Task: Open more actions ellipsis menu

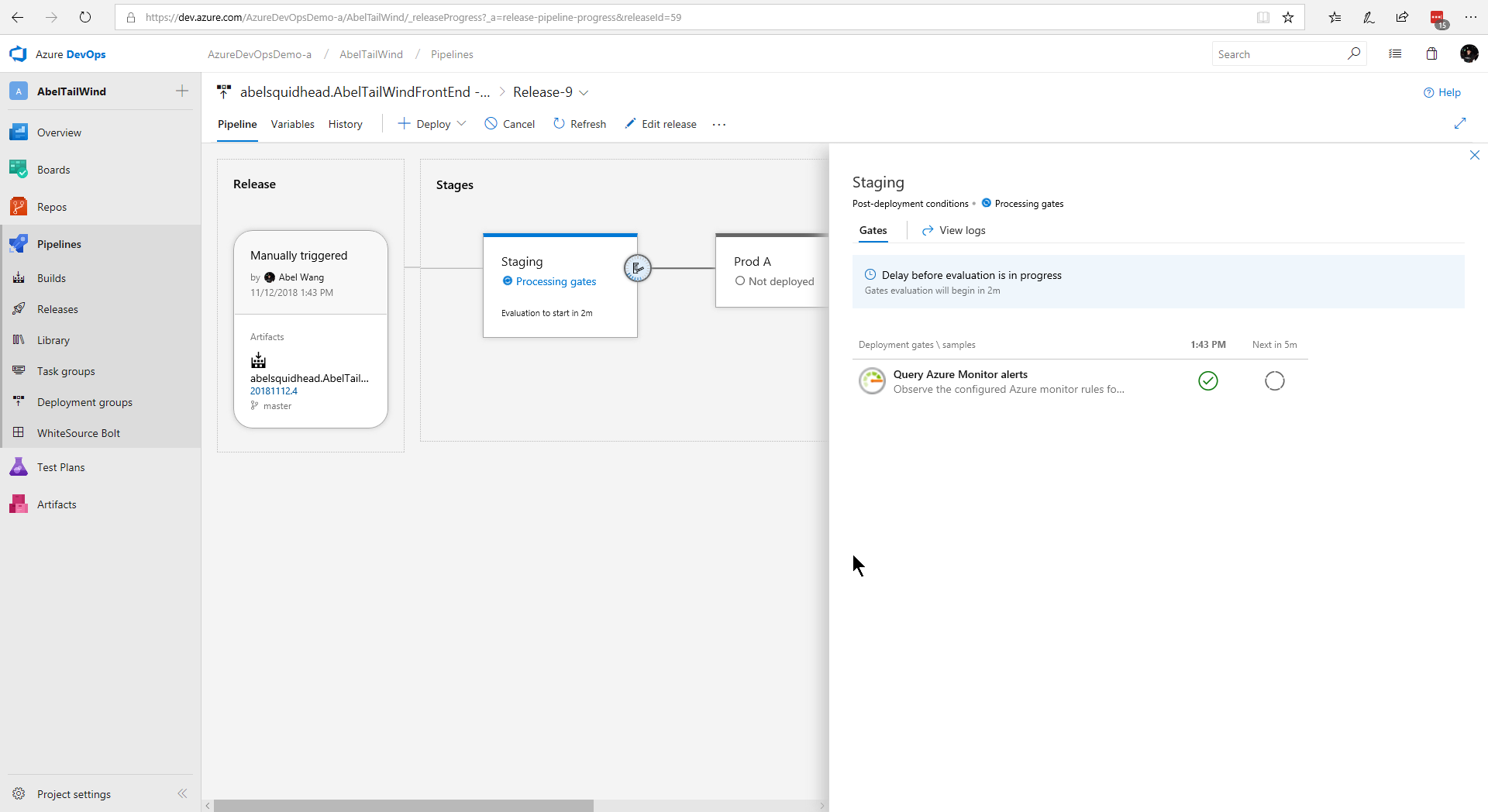Action: coord(719,125)
